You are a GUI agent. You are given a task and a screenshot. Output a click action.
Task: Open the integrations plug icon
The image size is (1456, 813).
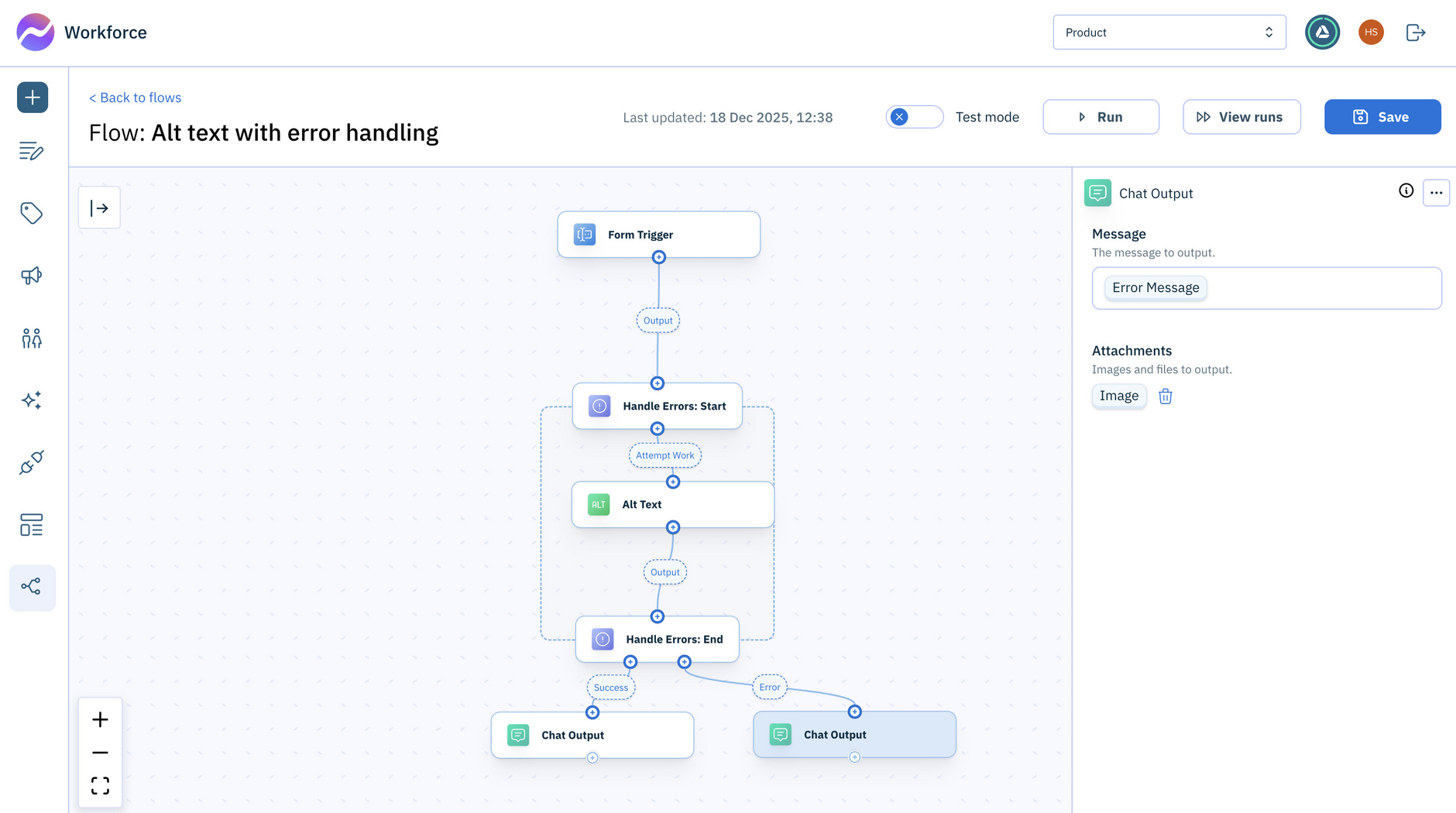[x=32, y=463]
